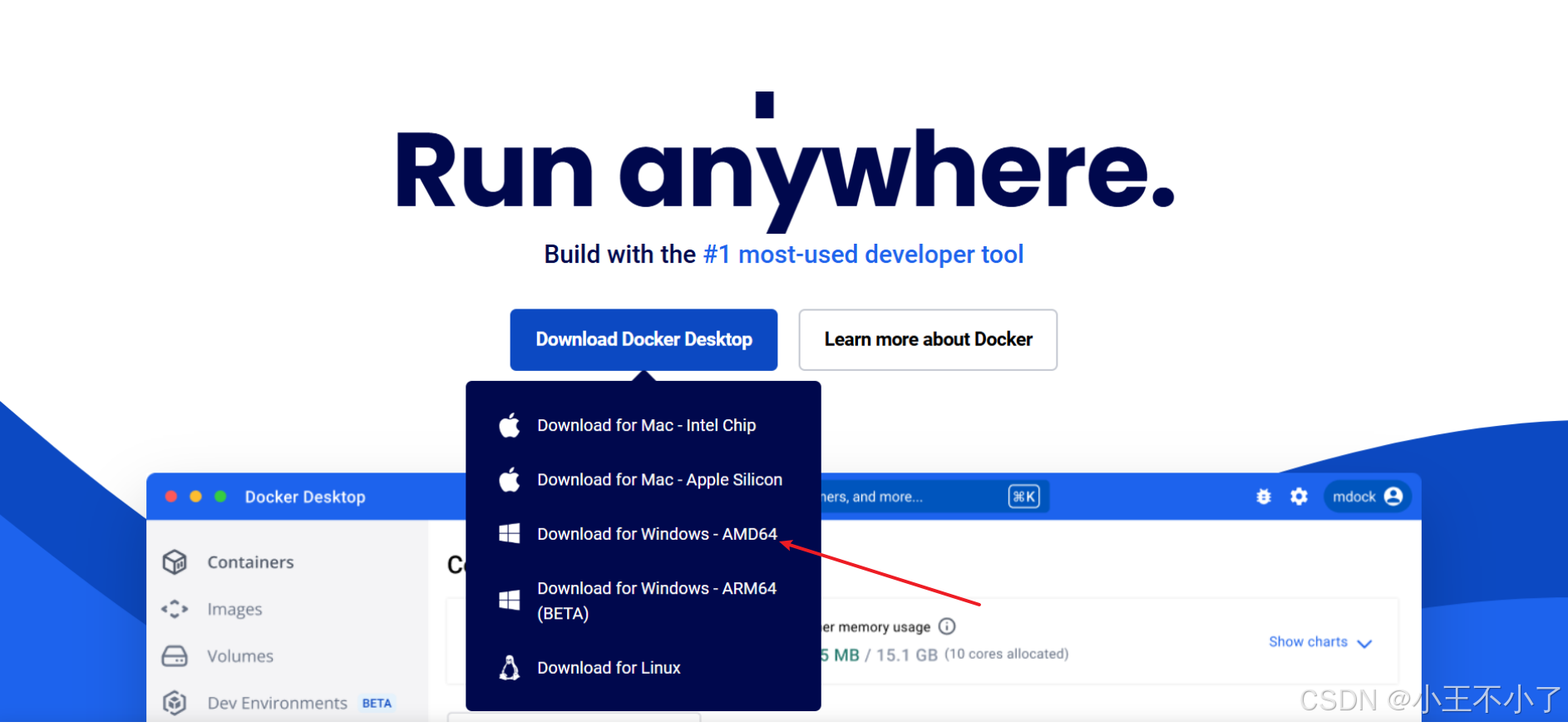The height and width of the screenshot is (727, 1568).
Task: Click the red close dot of Docker Desktop
Action: click(x=171, y=497)
